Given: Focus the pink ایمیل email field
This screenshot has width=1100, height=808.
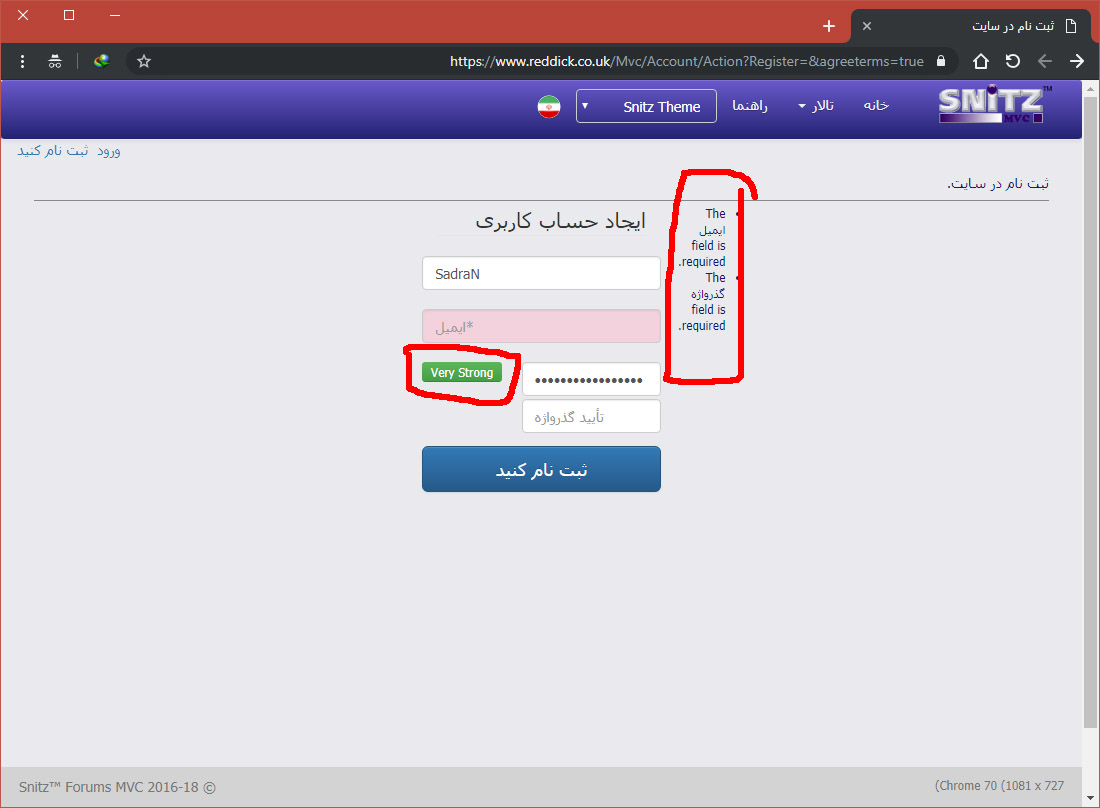Looking at the screenshot, I should tap(541, 326).
